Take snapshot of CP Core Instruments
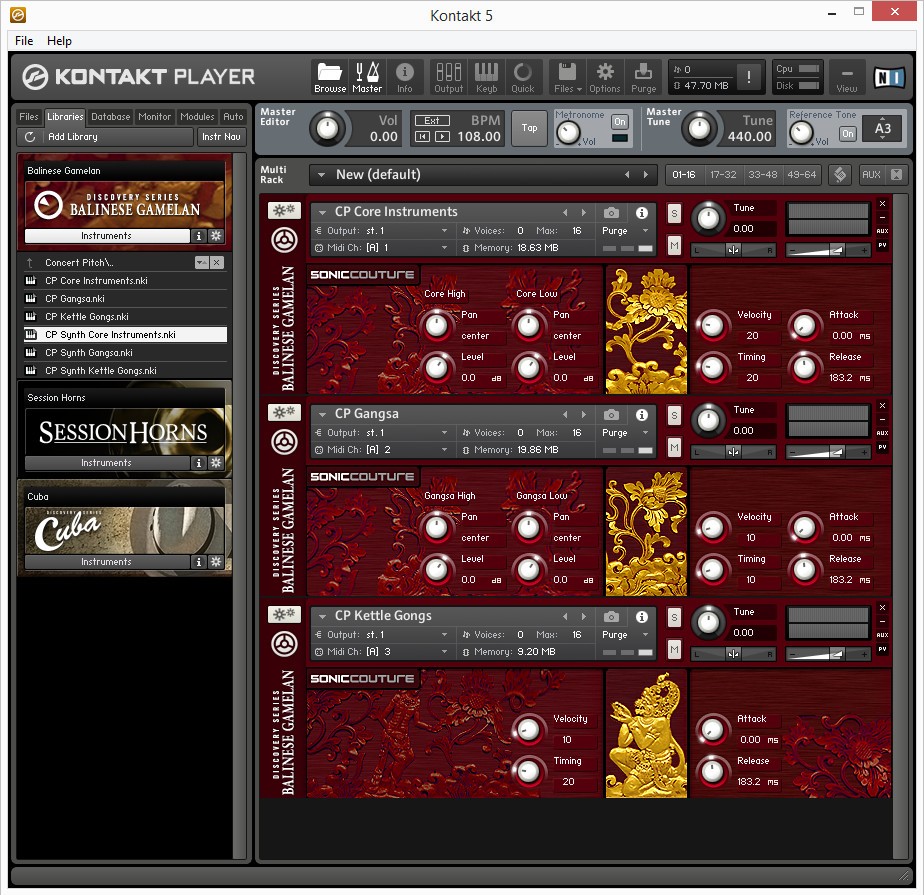This screenshot has width=924, height=895. click(x=612, y=212)
